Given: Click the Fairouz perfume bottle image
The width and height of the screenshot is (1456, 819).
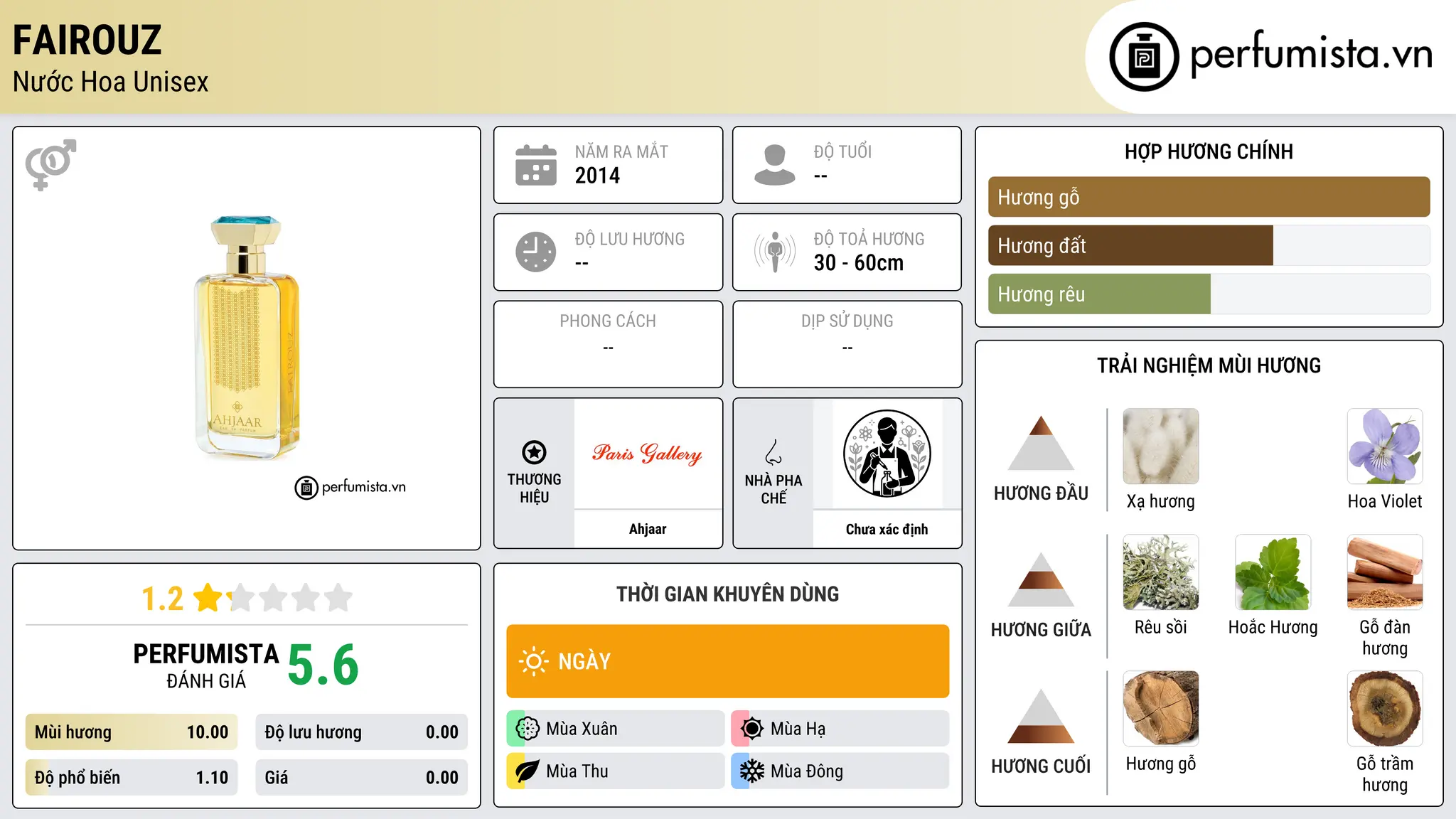Looking at the screenshot, I should (247, 338).
